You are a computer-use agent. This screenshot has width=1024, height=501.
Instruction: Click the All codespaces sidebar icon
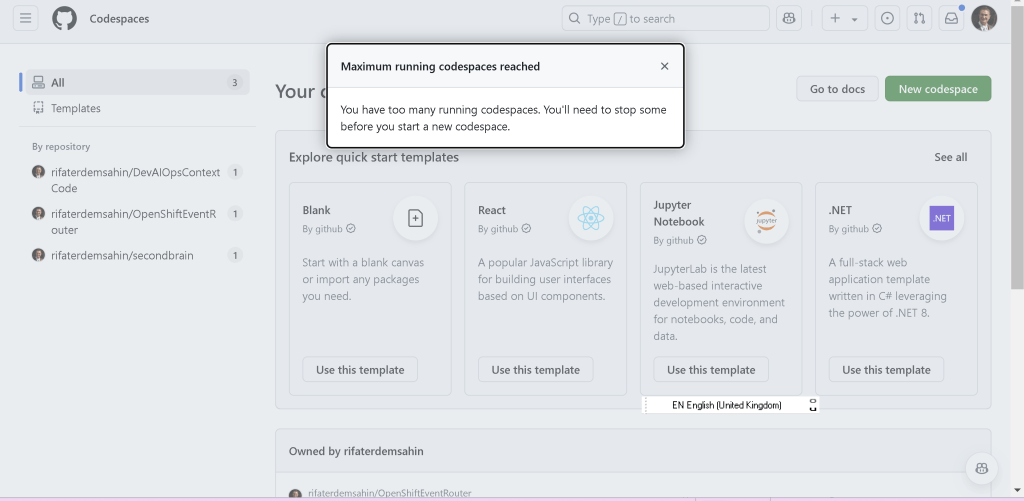click(39, 82)
